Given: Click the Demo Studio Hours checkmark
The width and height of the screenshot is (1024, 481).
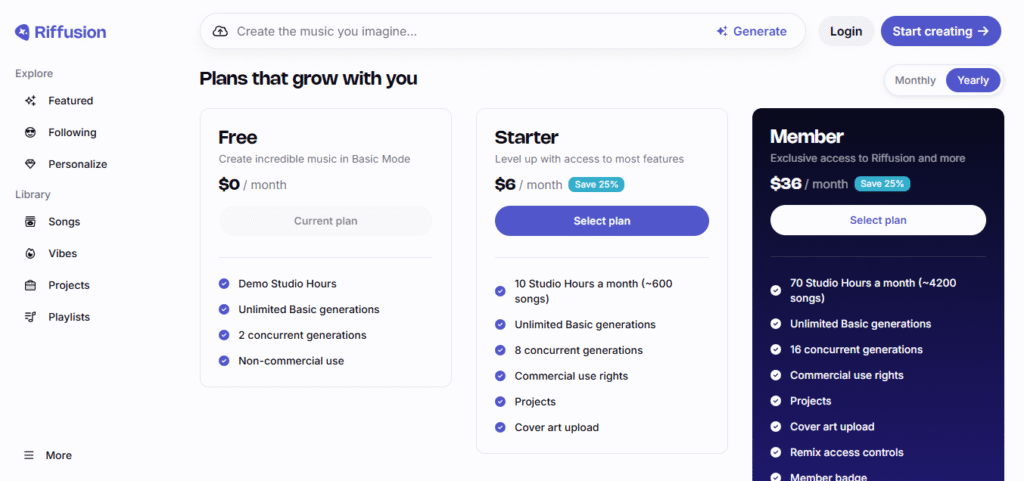Looking at the screenshot, I should pyautogui.click(x=224, y=283).
